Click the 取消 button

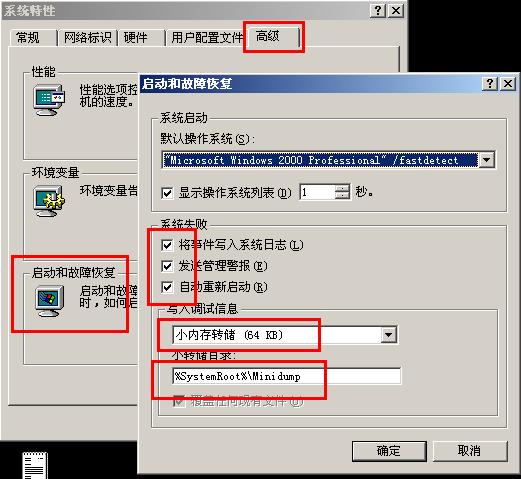[x=470, y=451]
